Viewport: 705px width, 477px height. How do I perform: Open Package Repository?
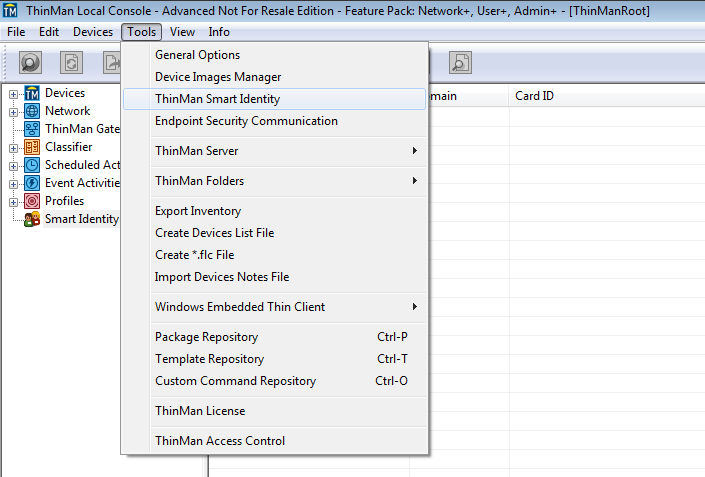pos(275,337)
